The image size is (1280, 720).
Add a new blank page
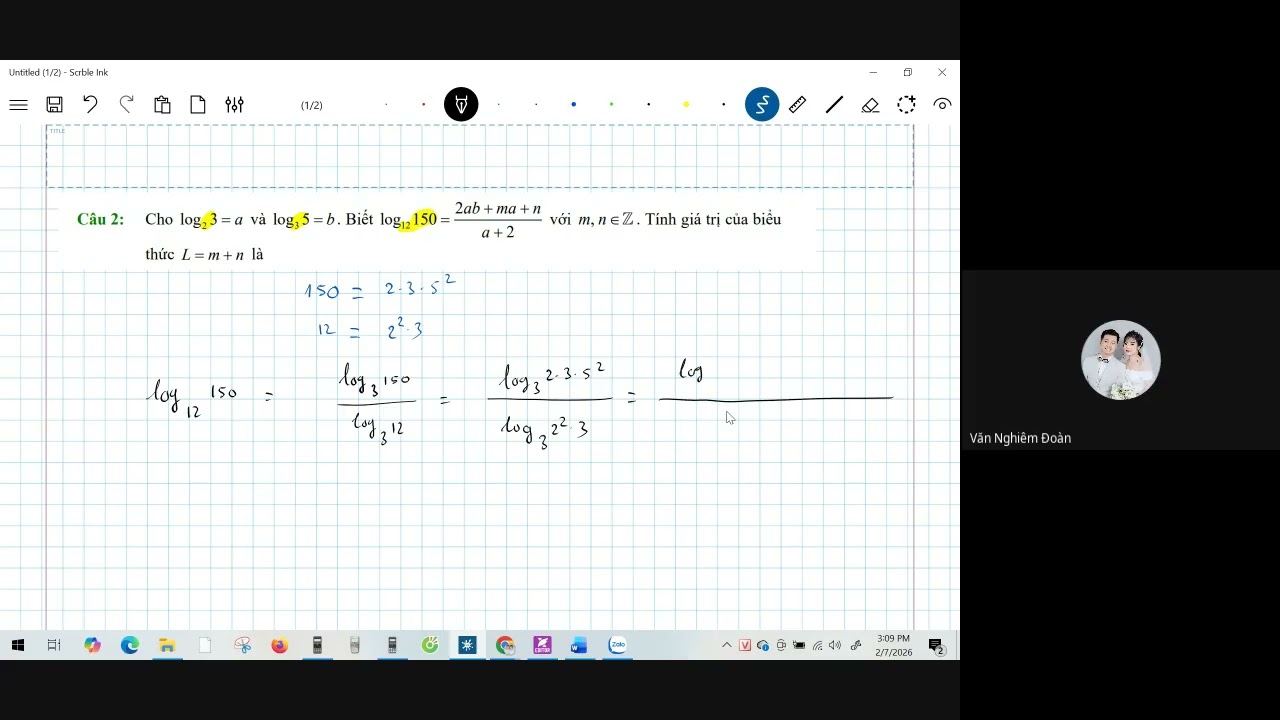pyautogui.click(x=198, y=105)
